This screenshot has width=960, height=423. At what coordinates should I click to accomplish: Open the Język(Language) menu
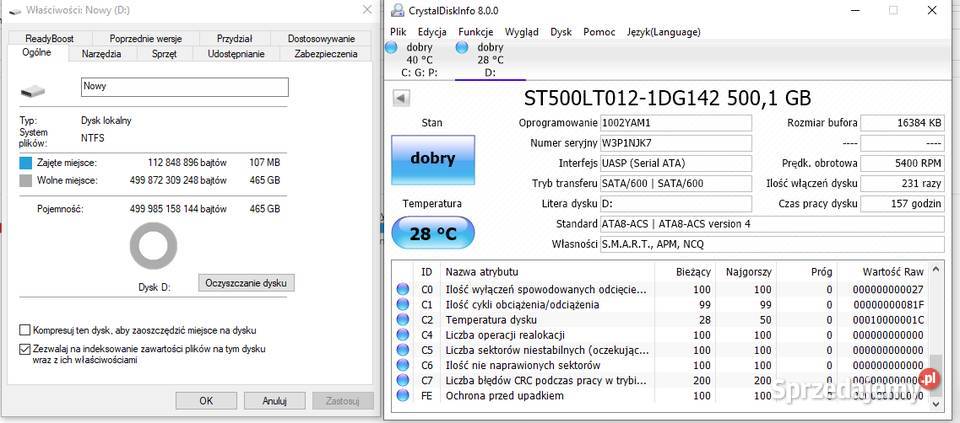(663, 32)
